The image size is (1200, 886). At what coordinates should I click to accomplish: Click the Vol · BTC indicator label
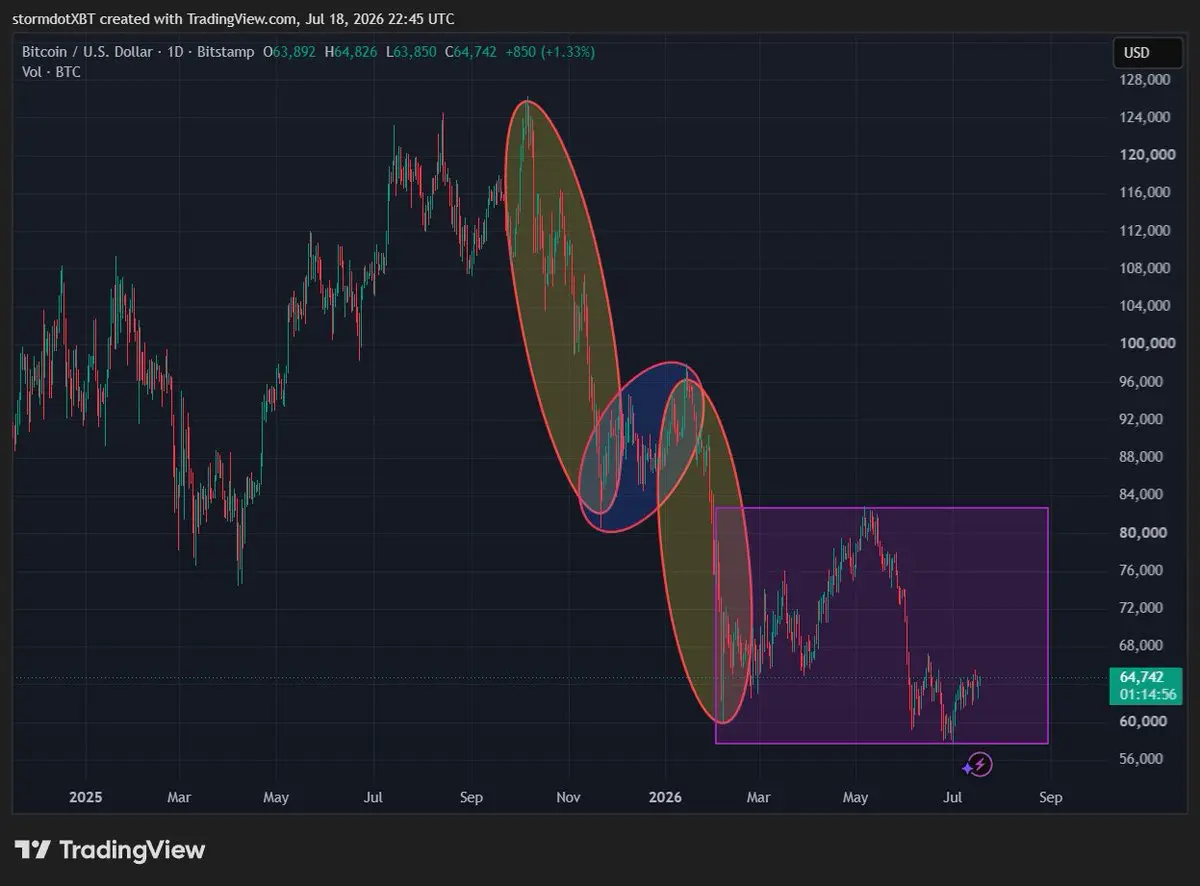coord(52,72)
